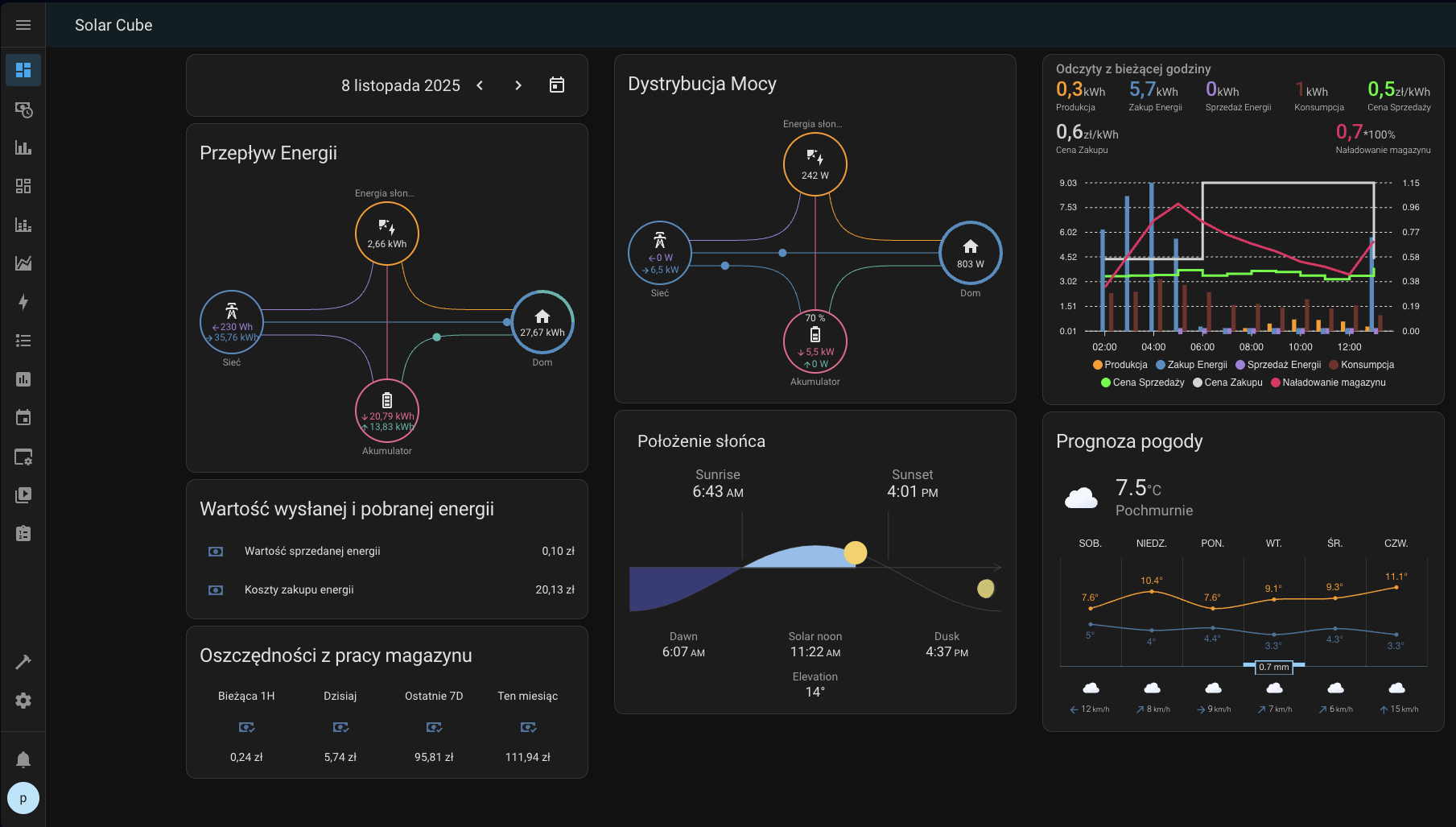The image size is (1456, 827).
Task: Select the line chart sidebar item
Action: tap(23, 263)
